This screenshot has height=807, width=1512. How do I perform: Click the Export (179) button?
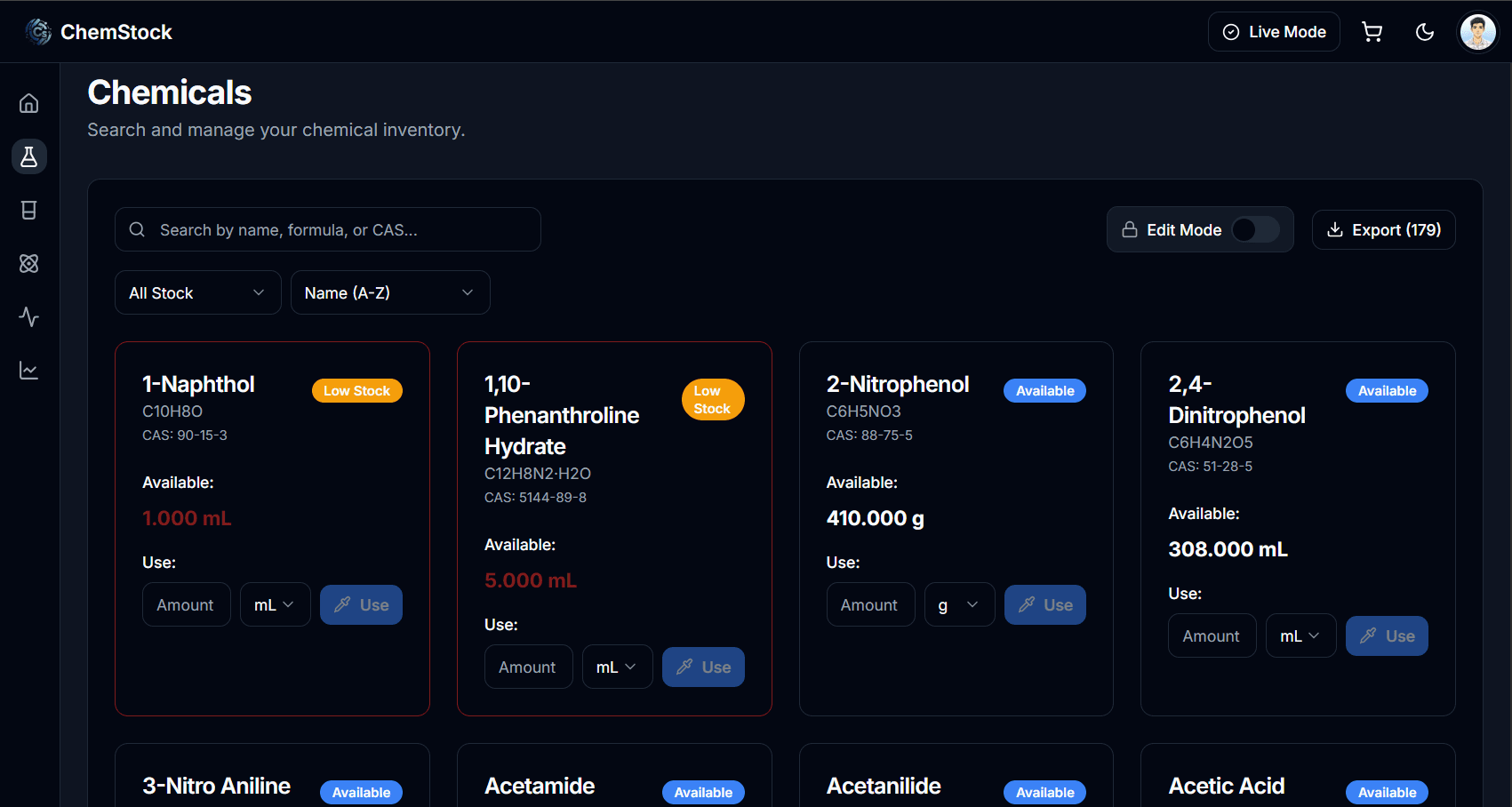1384,229
